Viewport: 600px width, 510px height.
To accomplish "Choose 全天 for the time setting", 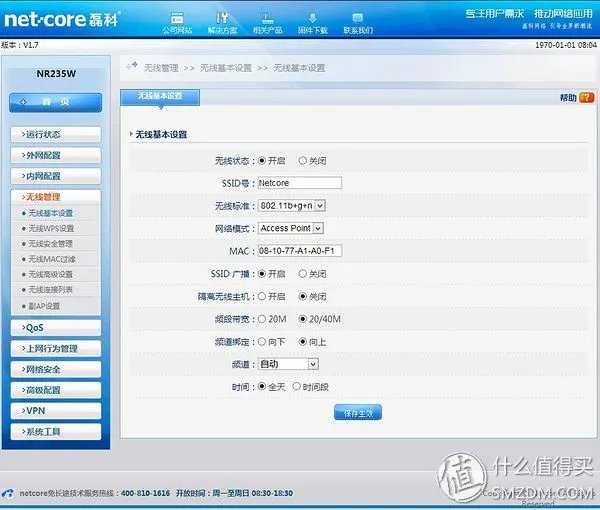I will 262,386.
